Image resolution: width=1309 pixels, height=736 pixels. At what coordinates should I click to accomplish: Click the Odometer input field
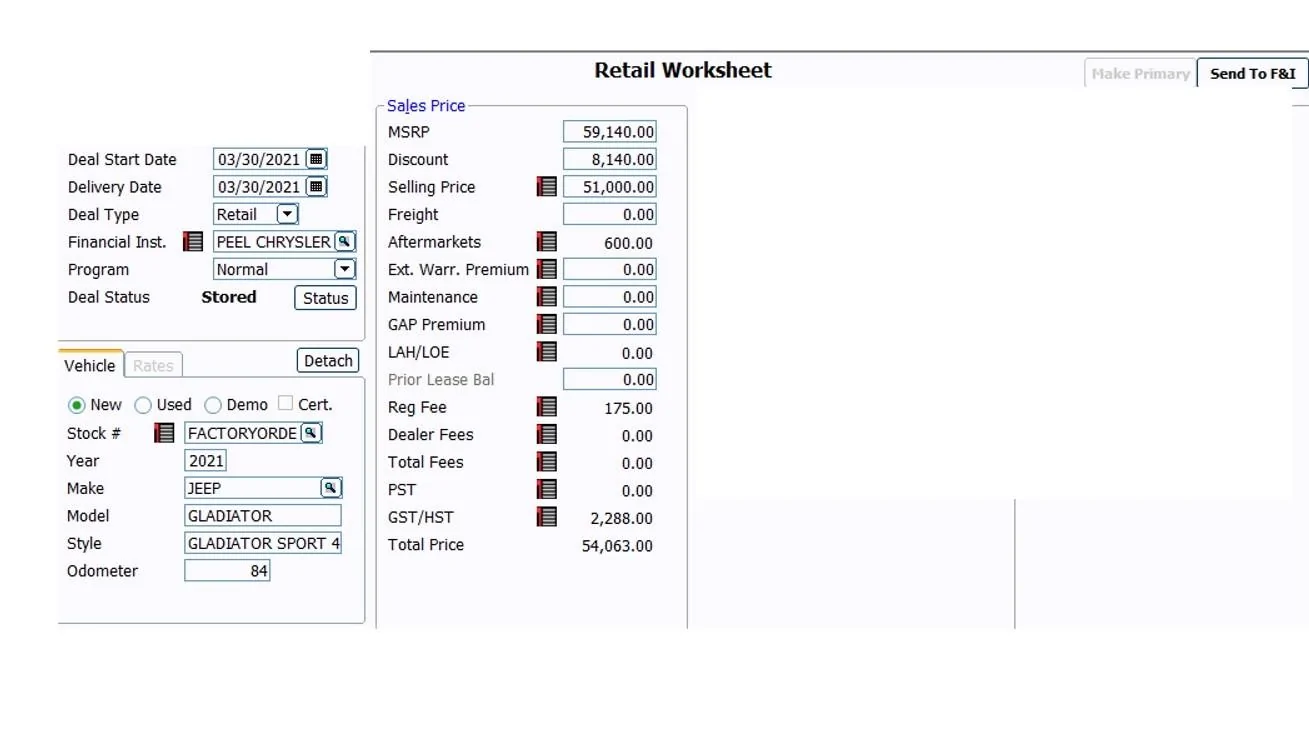click(227, 571)
